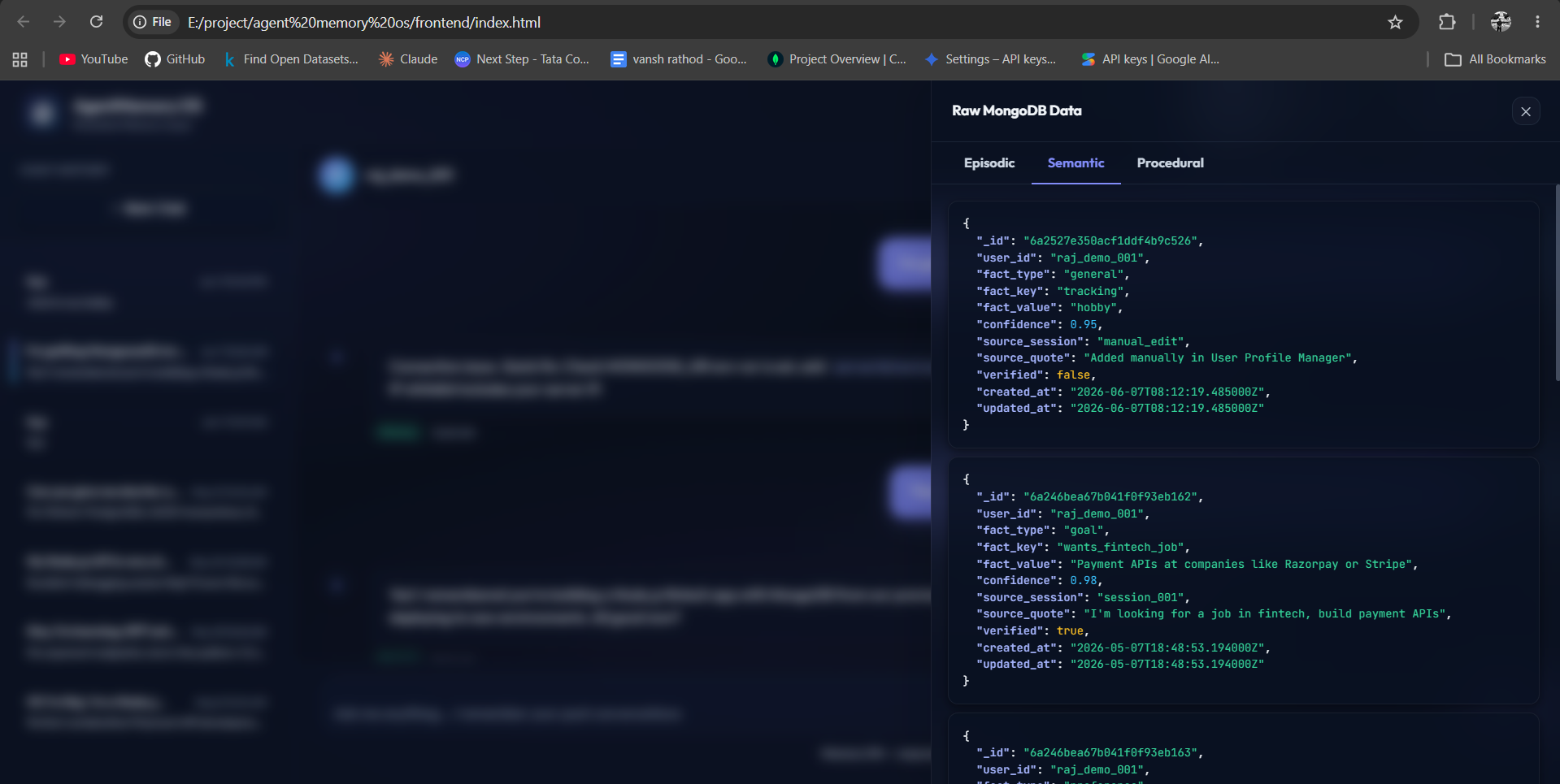The width and height of the screenshot is (1560, 784).
Task: Click the fact_value "hobby"
Action: (1093, 308)
